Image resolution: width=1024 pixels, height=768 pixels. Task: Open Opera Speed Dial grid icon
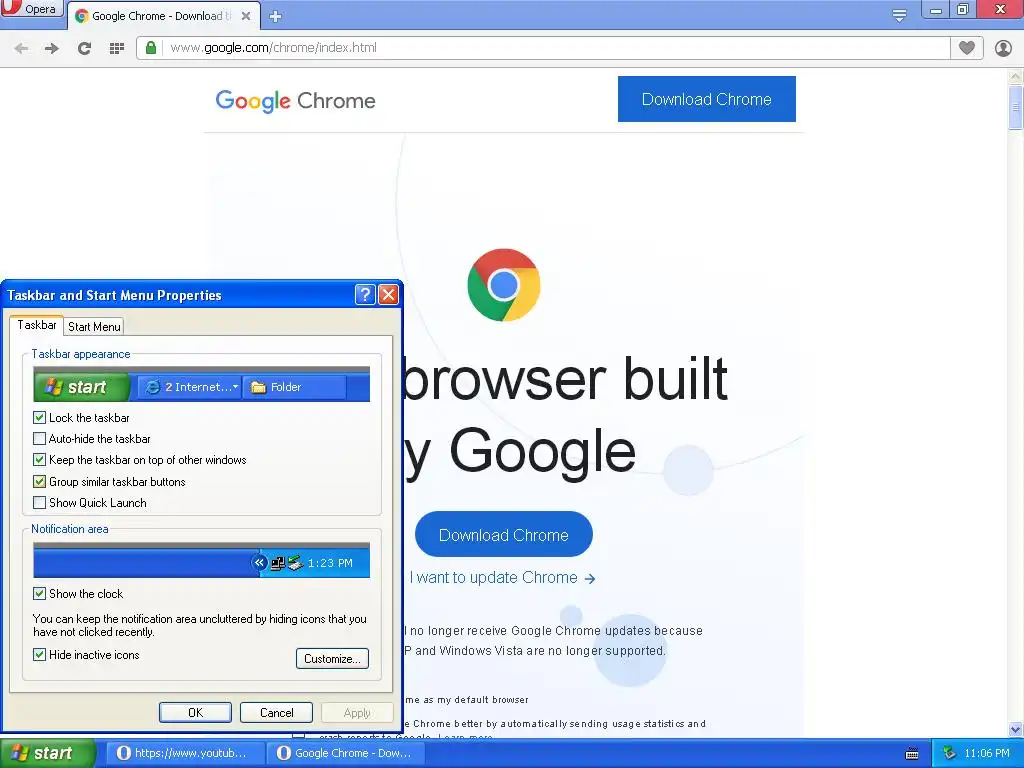[x=117, y=48]
